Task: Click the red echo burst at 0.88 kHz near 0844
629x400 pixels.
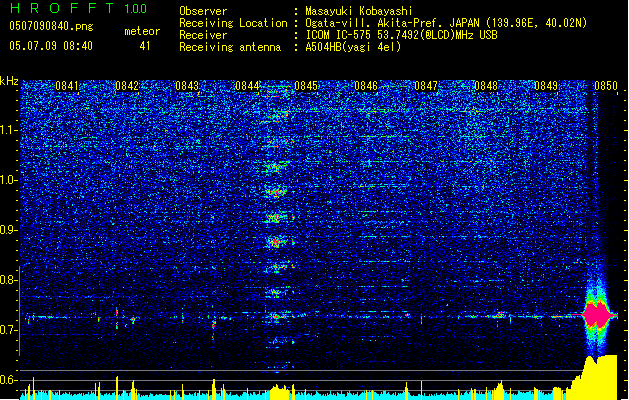Action: (x=275, y=242)
